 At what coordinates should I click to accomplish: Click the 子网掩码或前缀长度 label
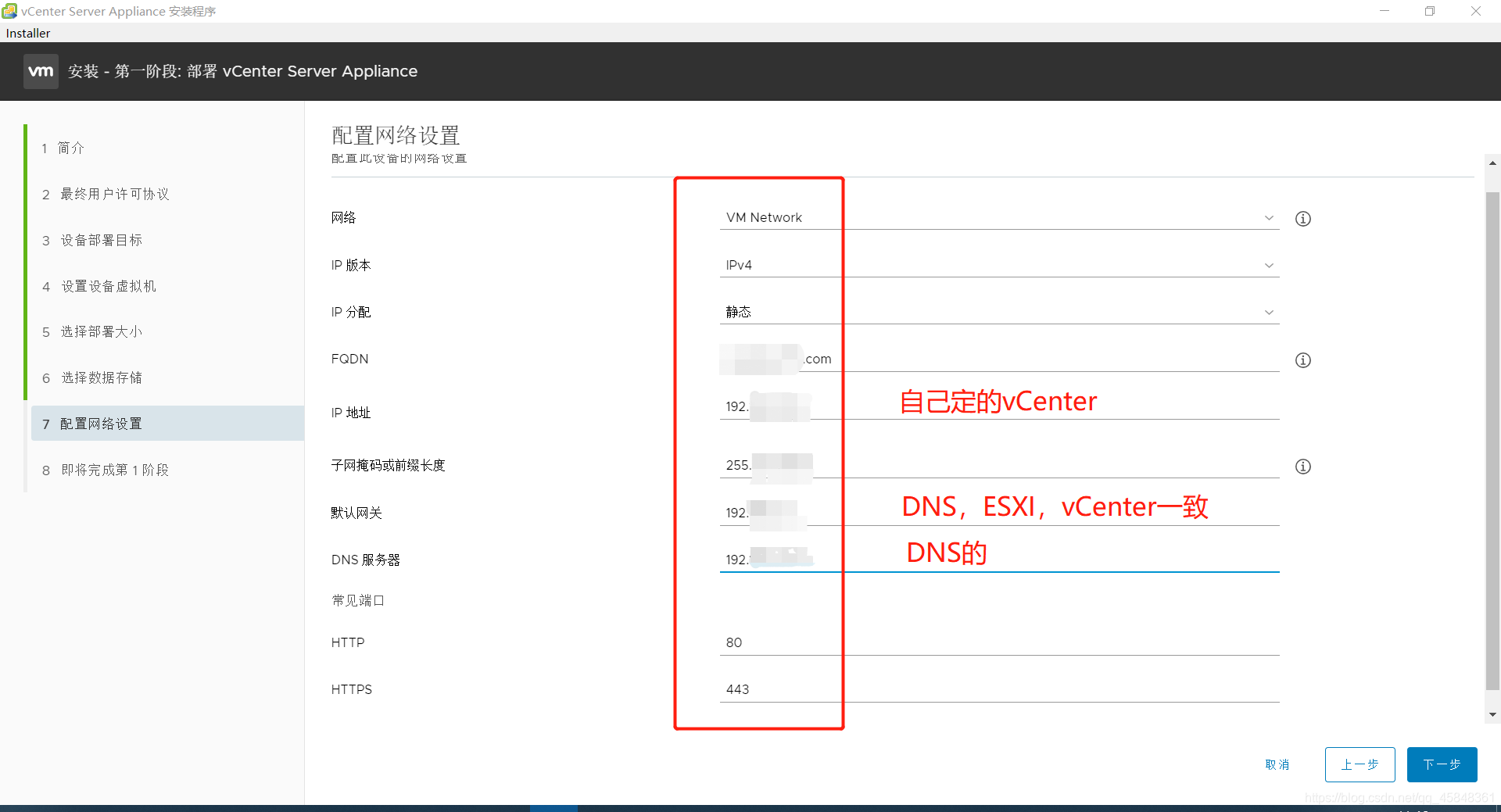[x=388, y=465]
